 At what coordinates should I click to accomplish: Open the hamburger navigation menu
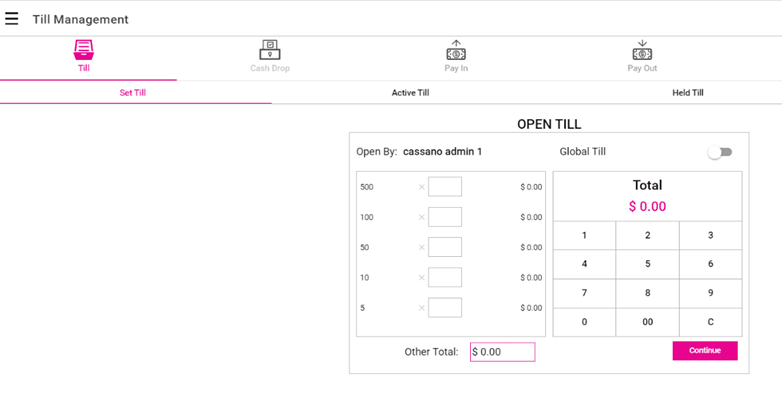12,19
